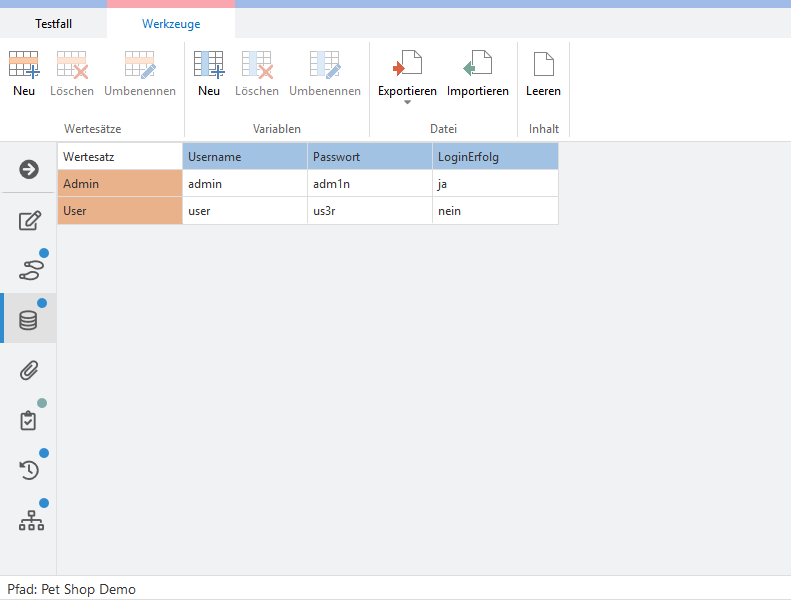Switch to the Testfall tab
This screenshot has height=600, width=791.
click(x=54, y=24)
